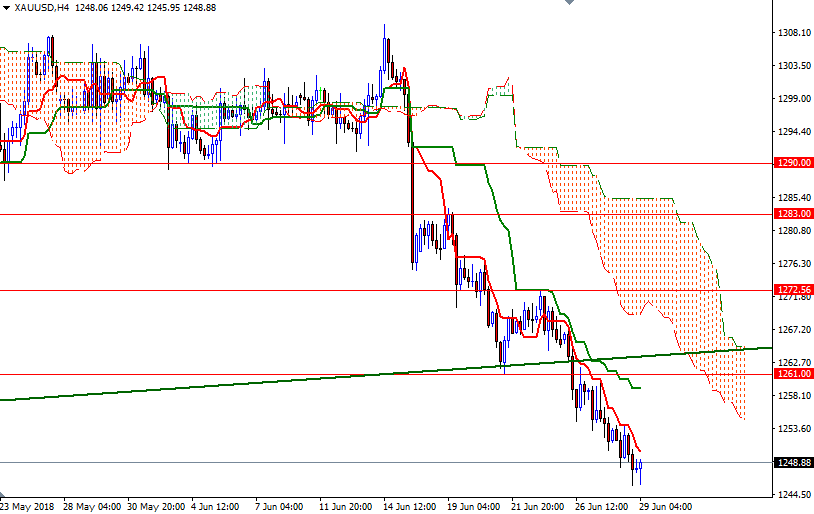The image size is (814, 514).
Task: Click the current price label 1248.88
Action: click(793, 463)
